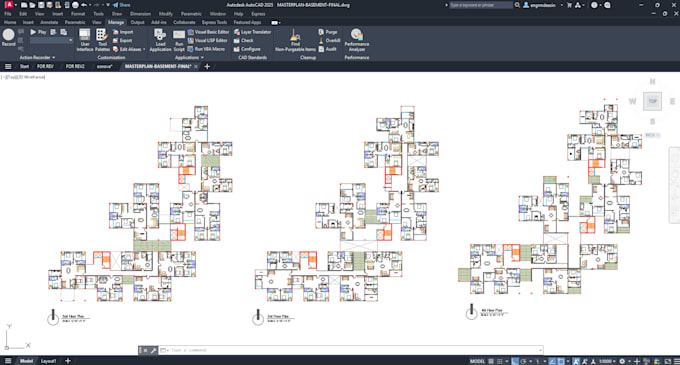
Task: Open the Dimension menu
Action: pos(141,14)
